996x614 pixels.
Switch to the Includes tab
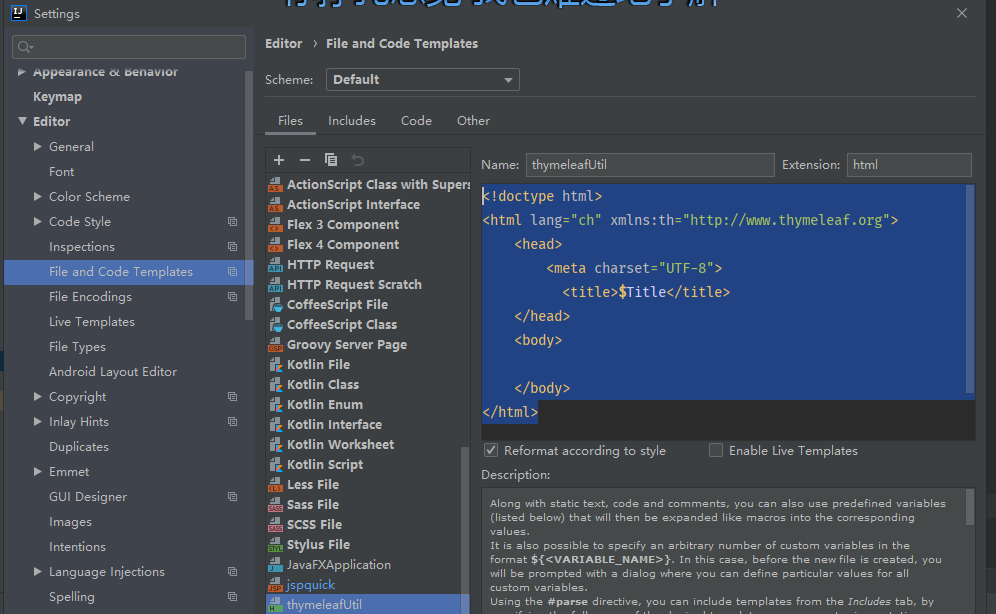[x=352, y=121]
